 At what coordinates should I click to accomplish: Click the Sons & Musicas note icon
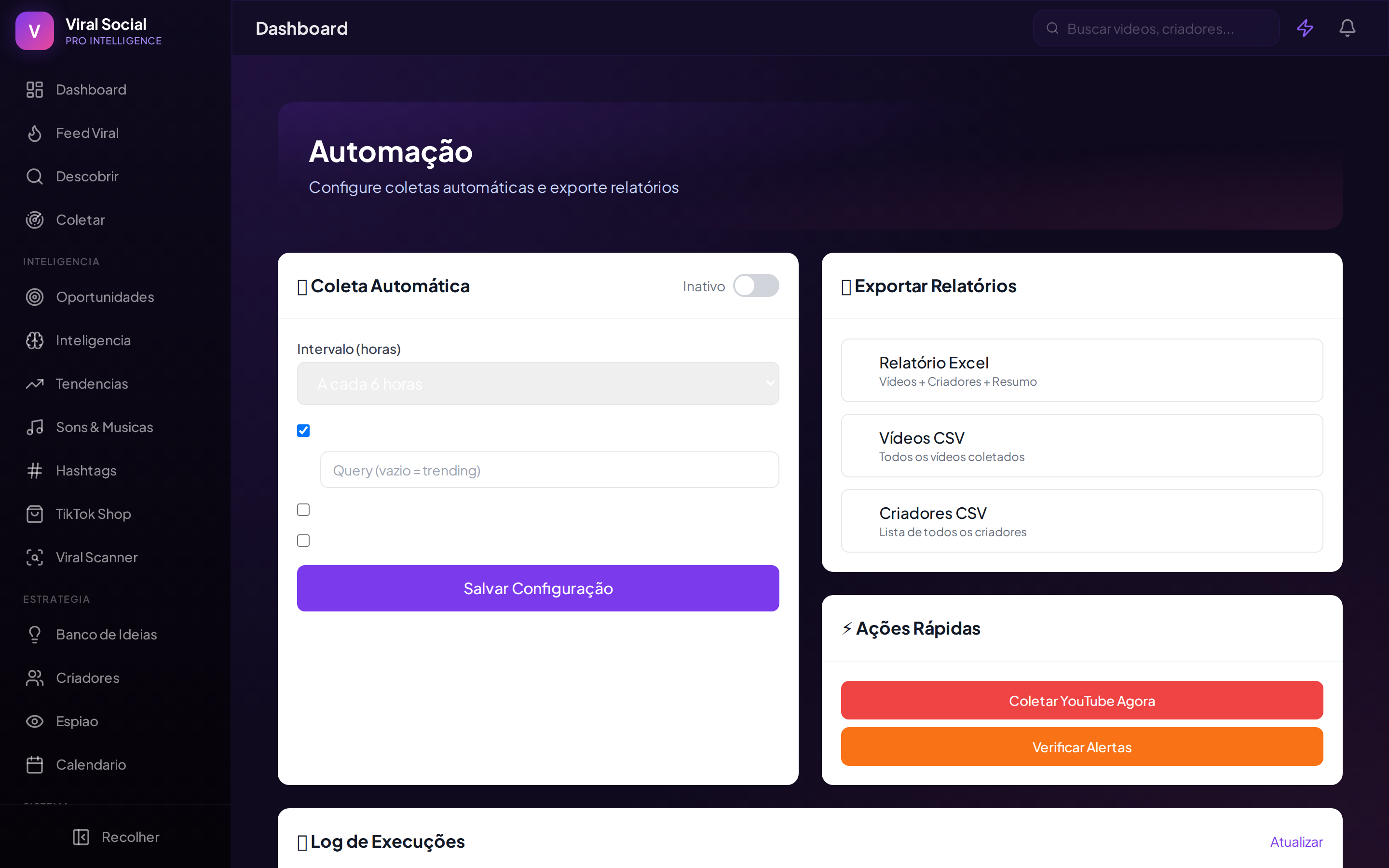click(x=34, y=427)
